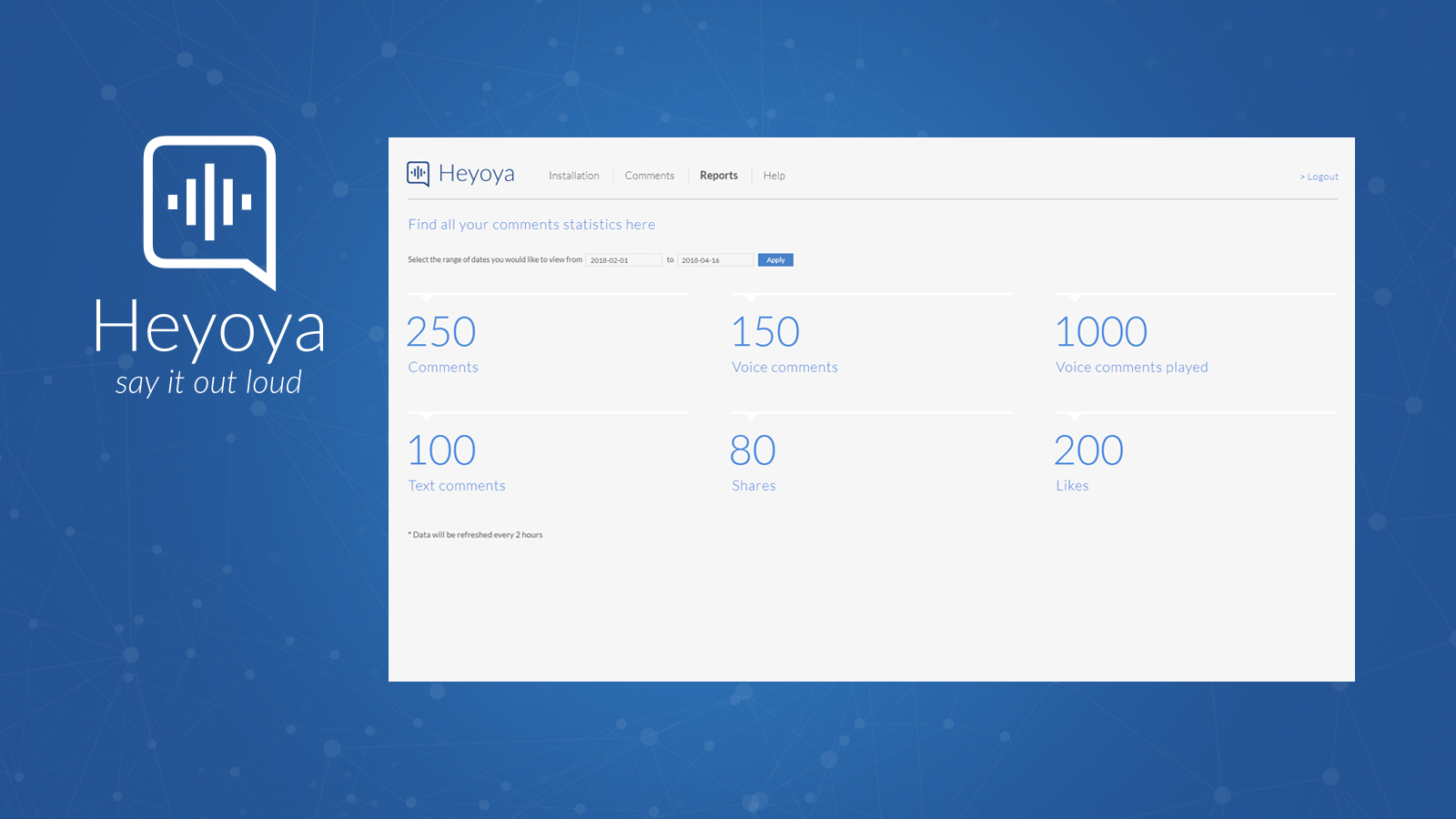Click the 'Voice comments' label under 150

[x=785, y=368]
